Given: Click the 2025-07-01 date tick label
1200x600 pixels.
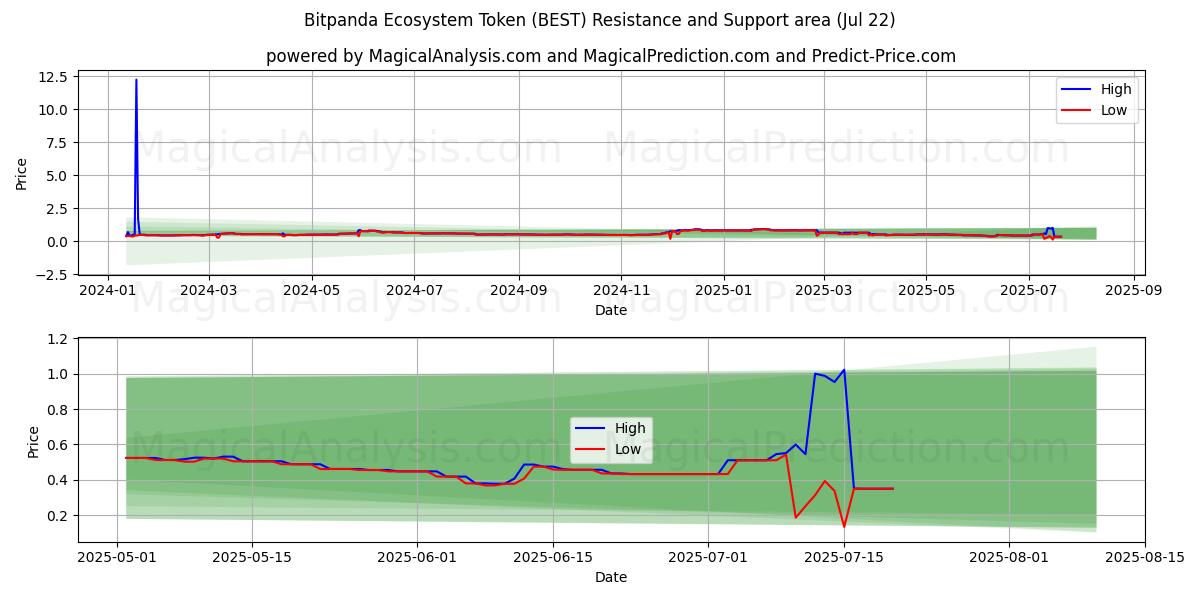Looking at the screenshot, I should point(709,558).
